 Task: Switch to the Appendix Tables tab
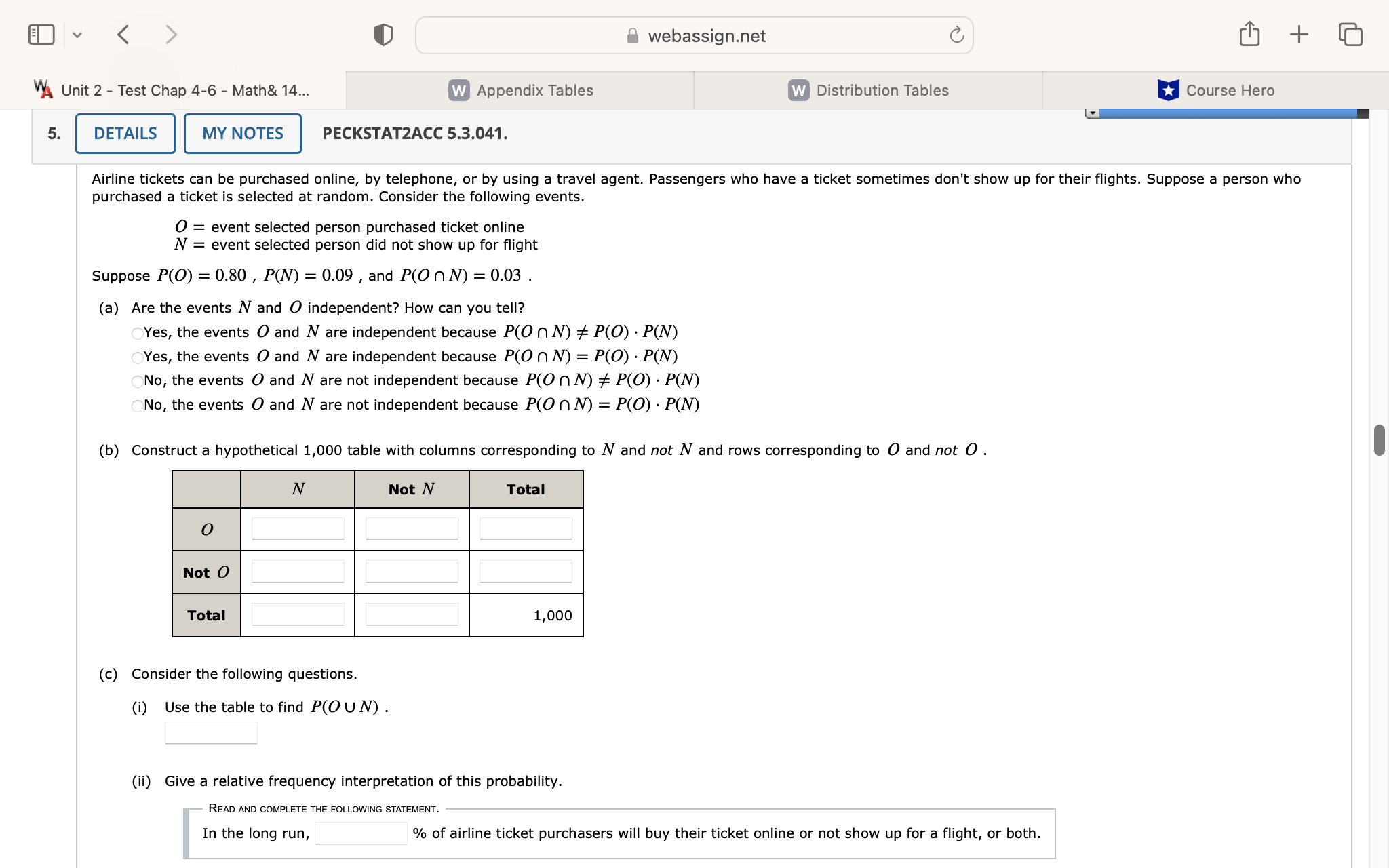point(520,90)
